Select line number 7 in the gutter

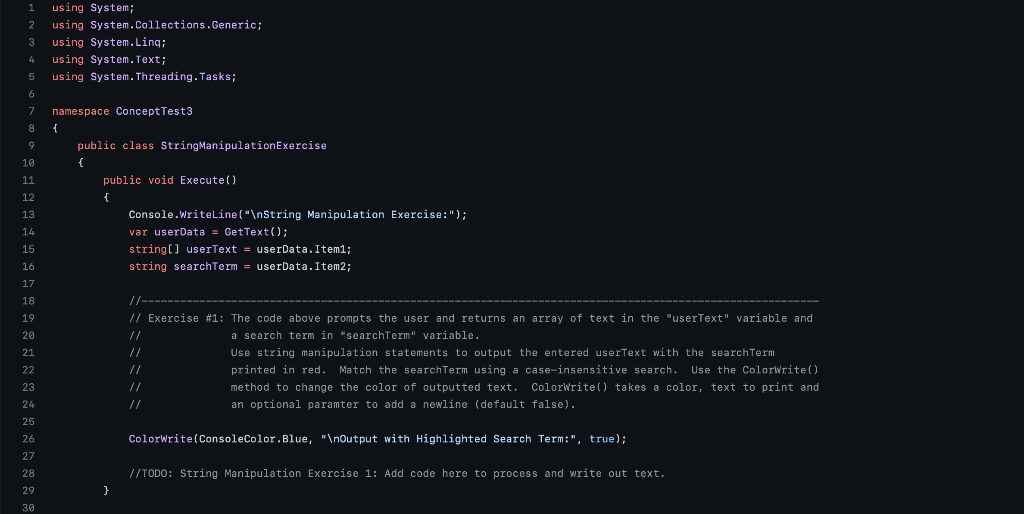pyautogui.click(x=31, y=111)
